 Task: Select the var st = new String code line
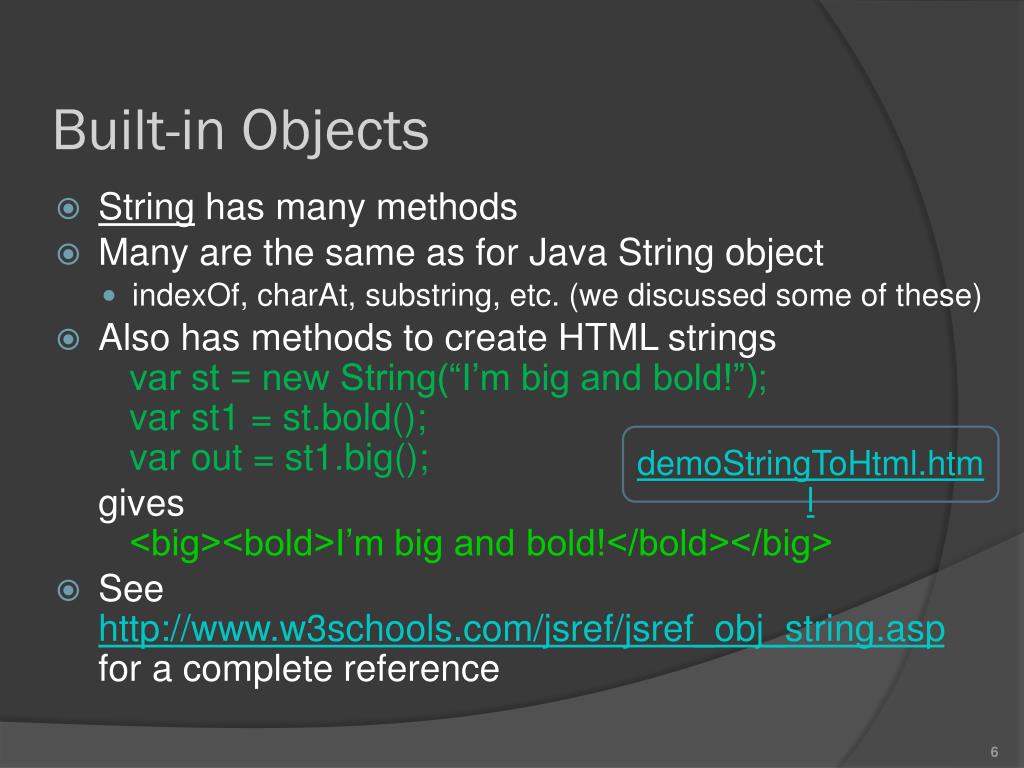coord(448,378)
